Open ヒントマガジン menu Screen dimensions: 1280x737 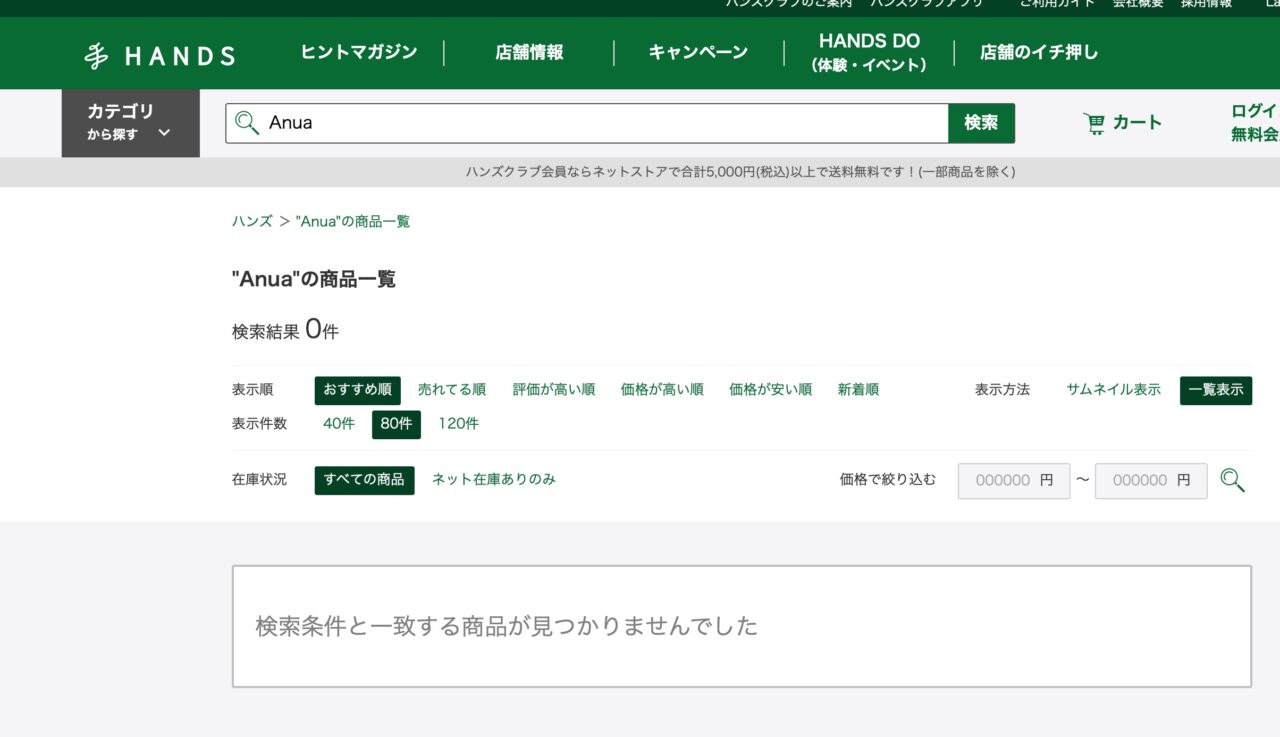coord(359,52)
